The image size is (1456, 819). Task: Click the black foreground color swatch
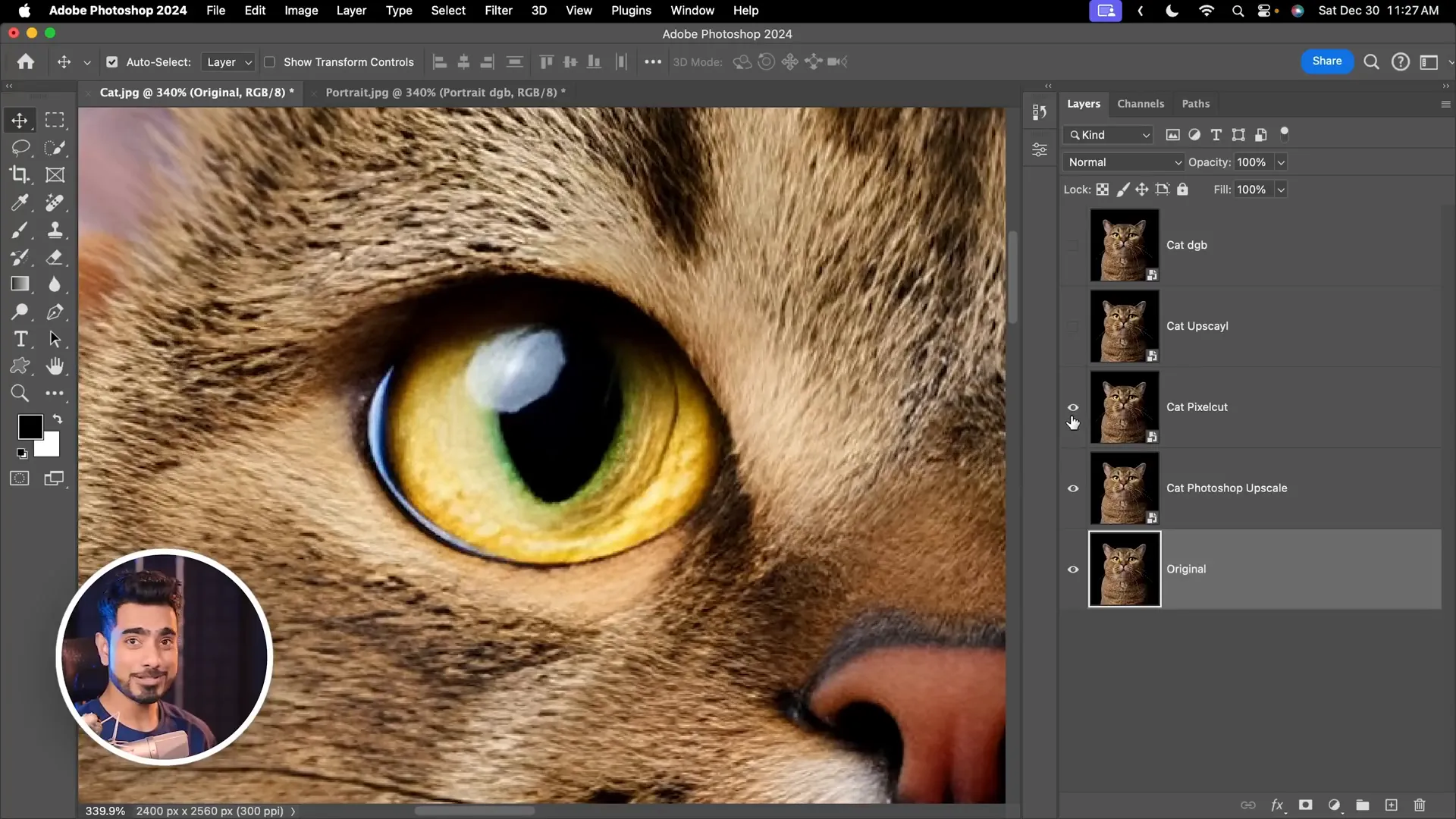29,426
